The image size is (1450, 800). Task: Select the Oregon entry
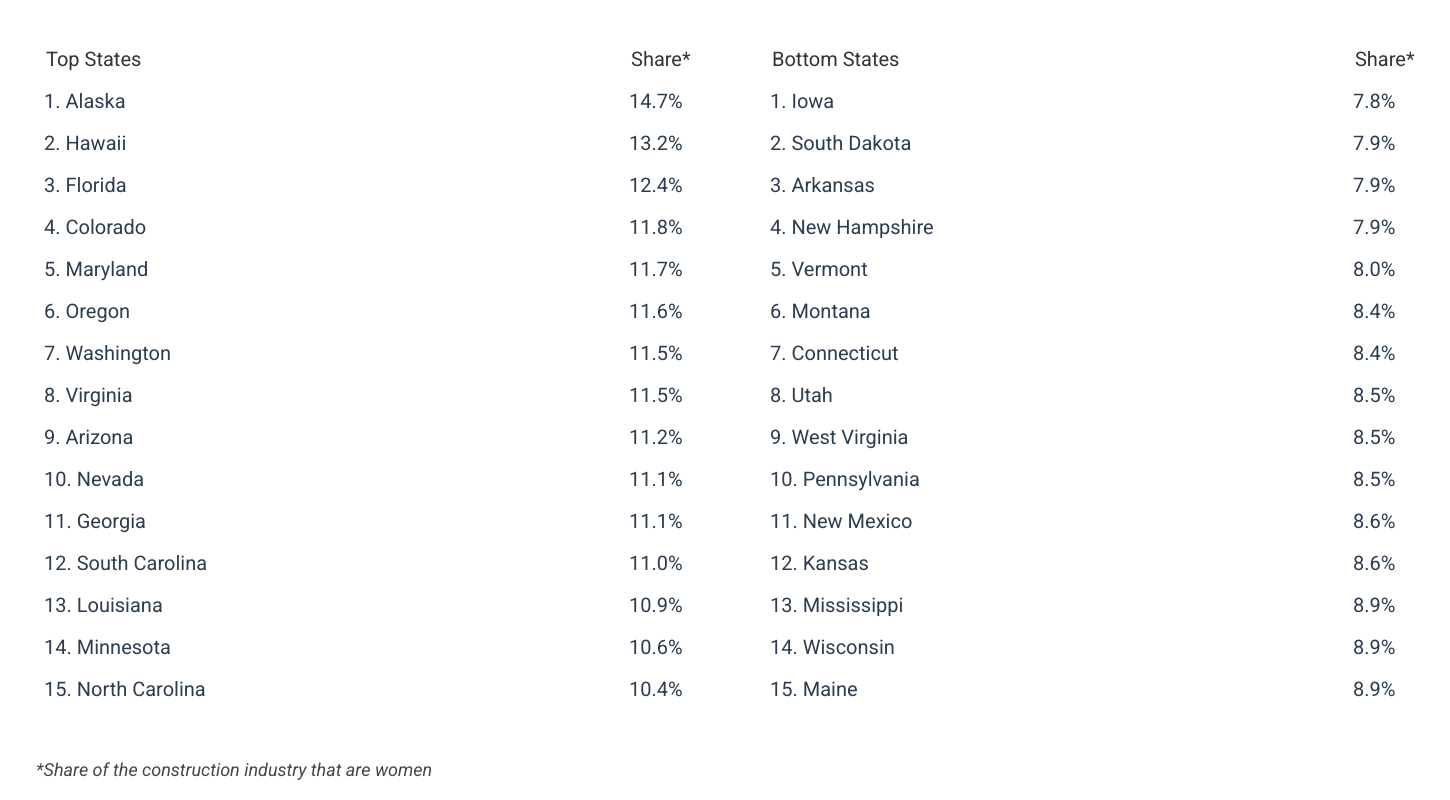tap(87, 311)
